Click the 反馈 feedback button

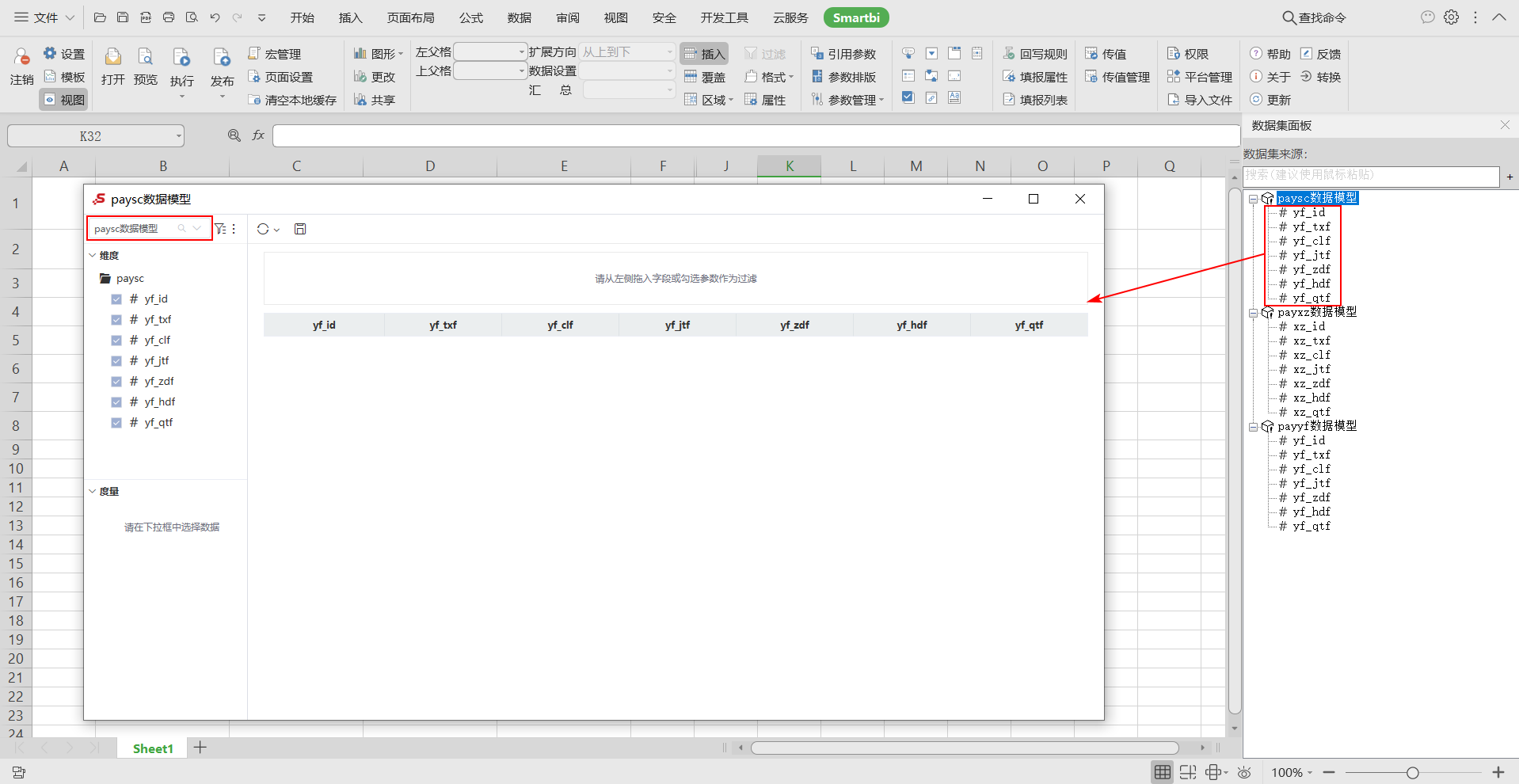[1320, 54]
